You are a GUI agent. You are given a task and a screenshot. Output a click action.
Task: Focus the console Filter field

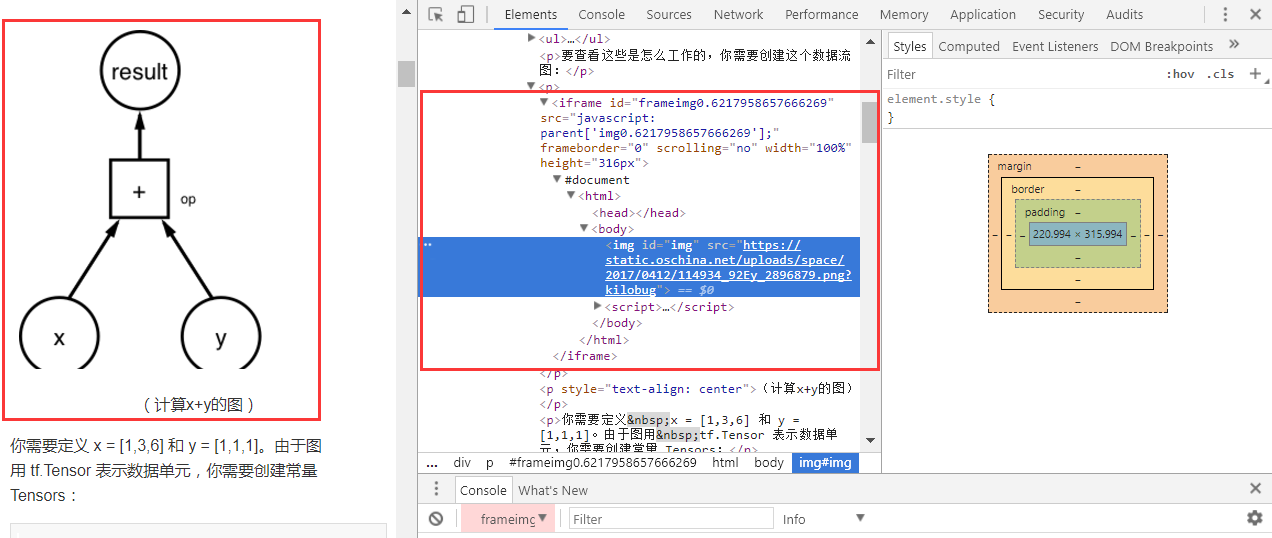pyautogui.click(x=671, y=518)
